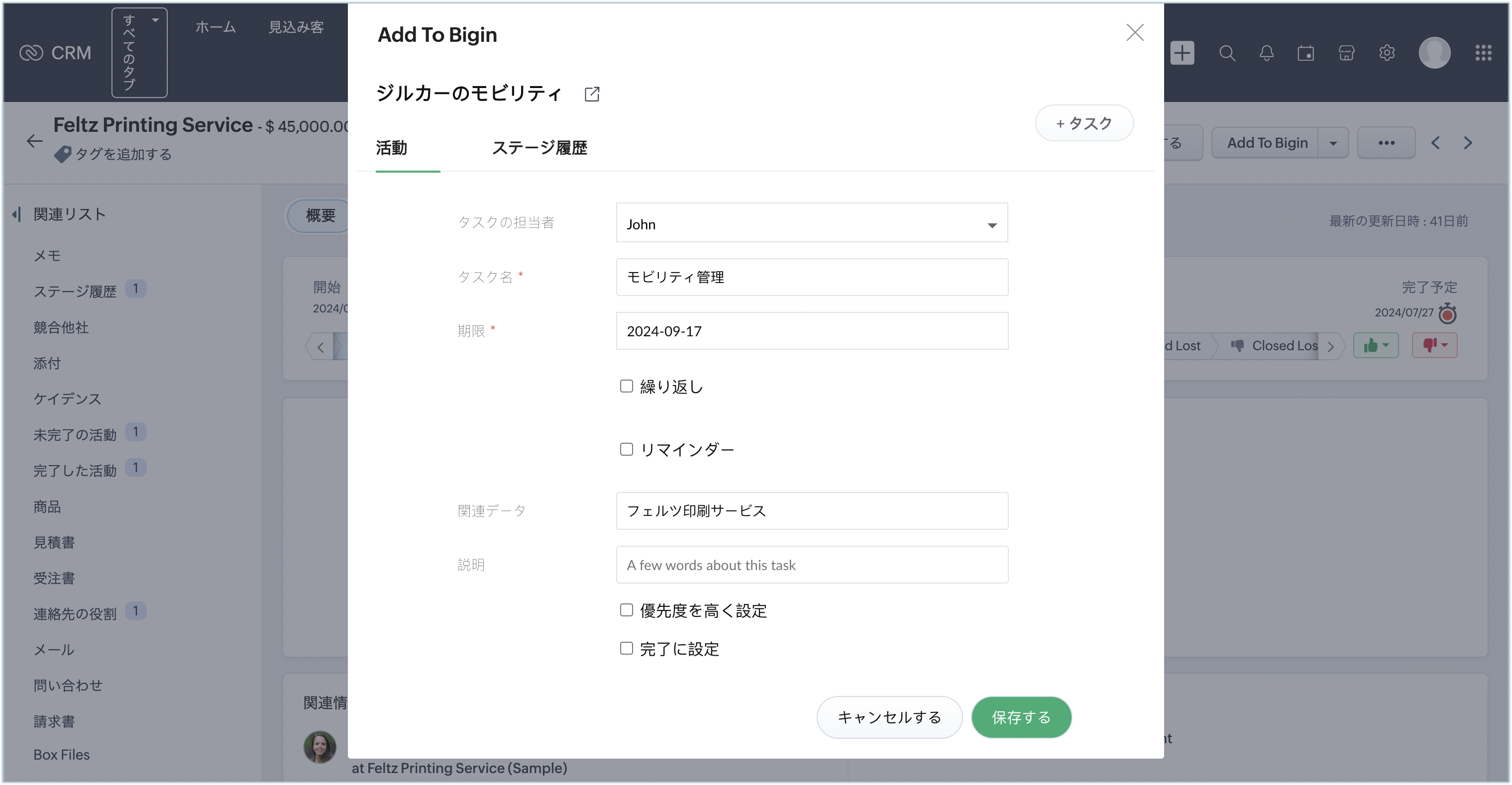Switch to the ステージ履歴 tab
The image size is (1512, 785).
(x=539, y=148)
